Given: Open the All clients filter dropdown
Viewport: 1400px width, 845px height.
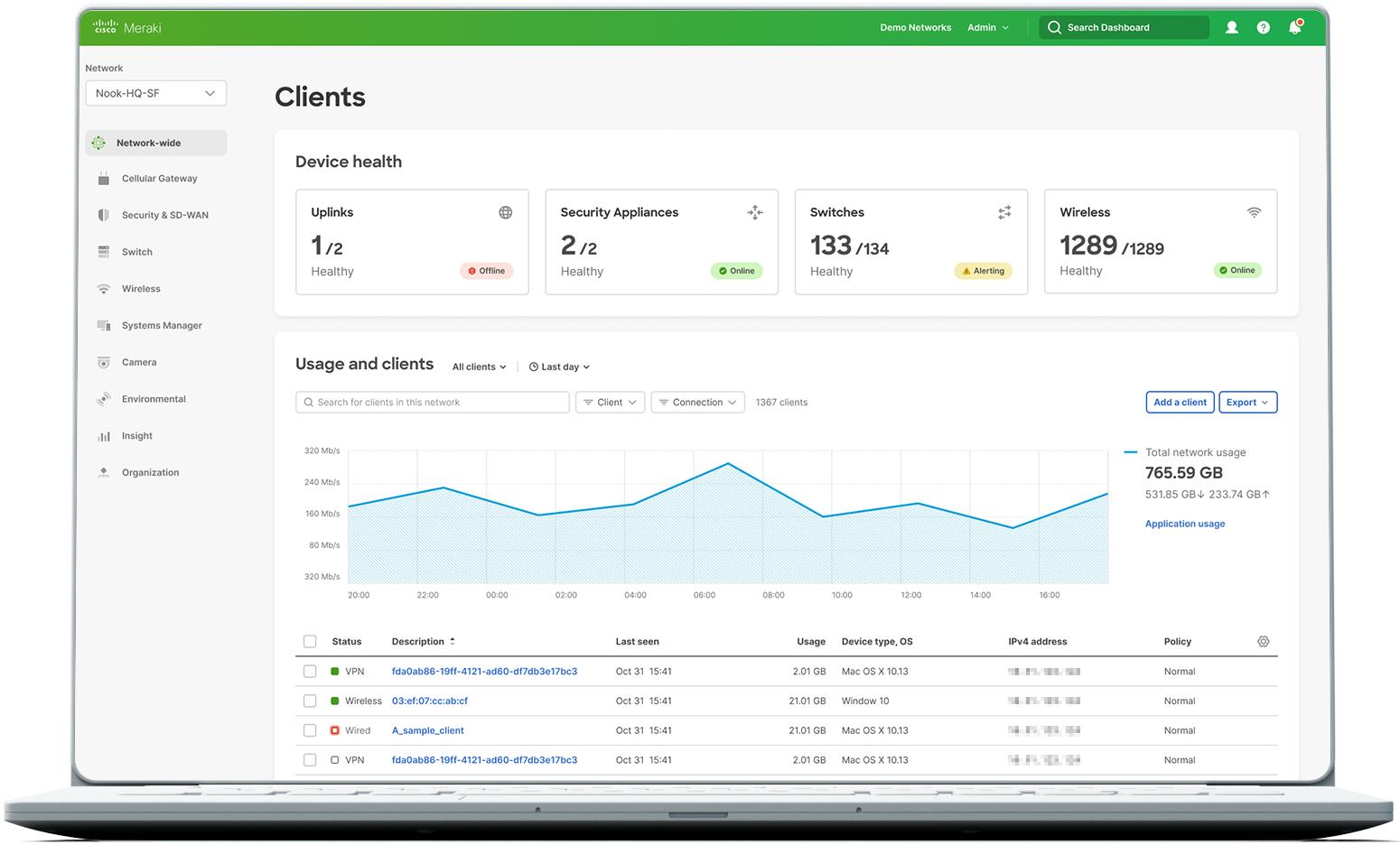Looking at the screenshot, I should [480, 367].
